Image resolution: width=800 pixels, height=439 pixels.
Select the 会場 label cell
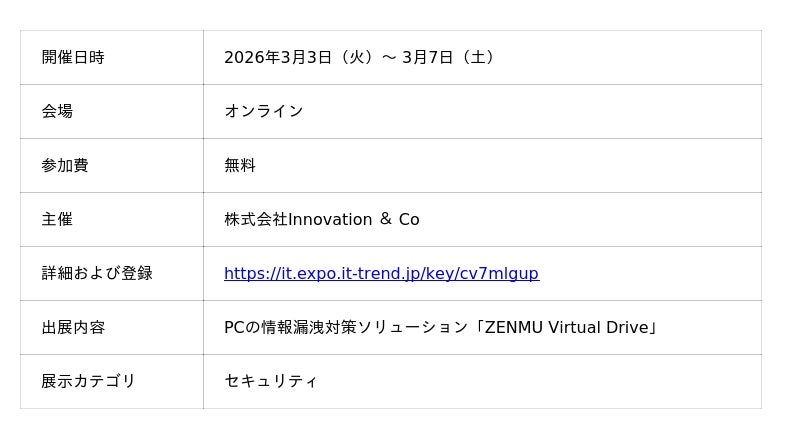click(x=57, y=111)
